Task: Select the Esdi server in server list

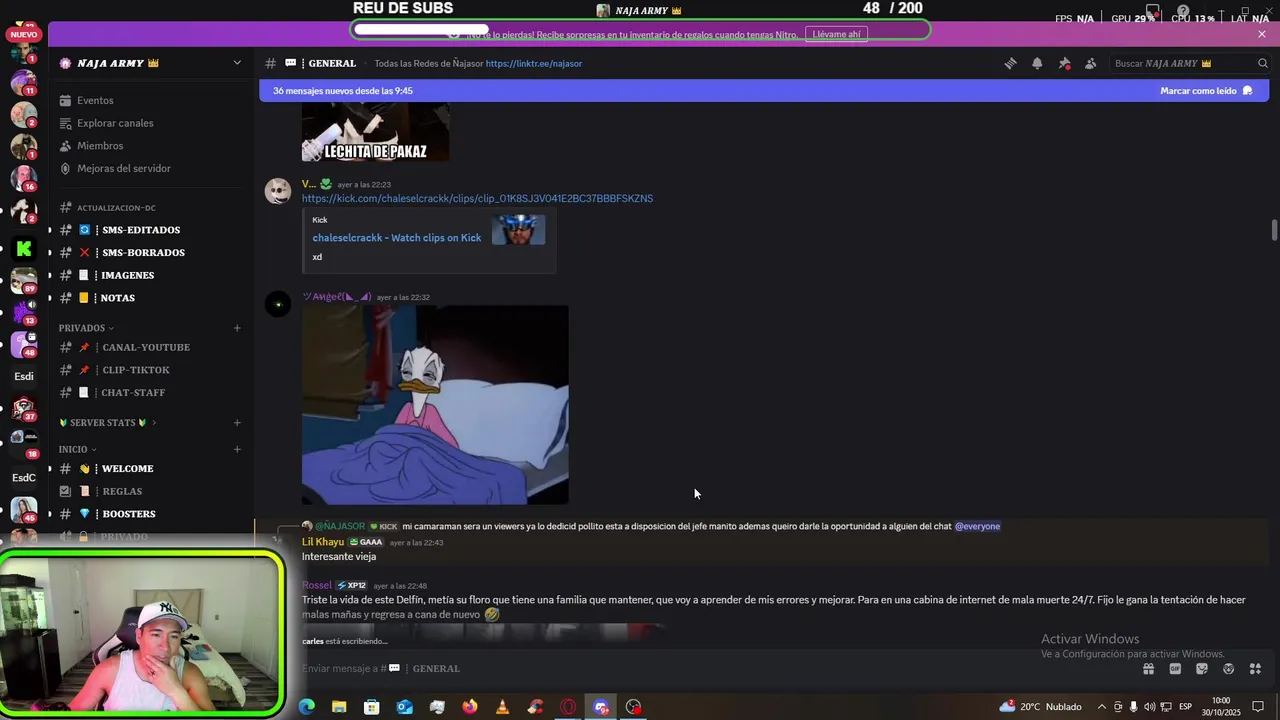Action: tap(24, 377)
